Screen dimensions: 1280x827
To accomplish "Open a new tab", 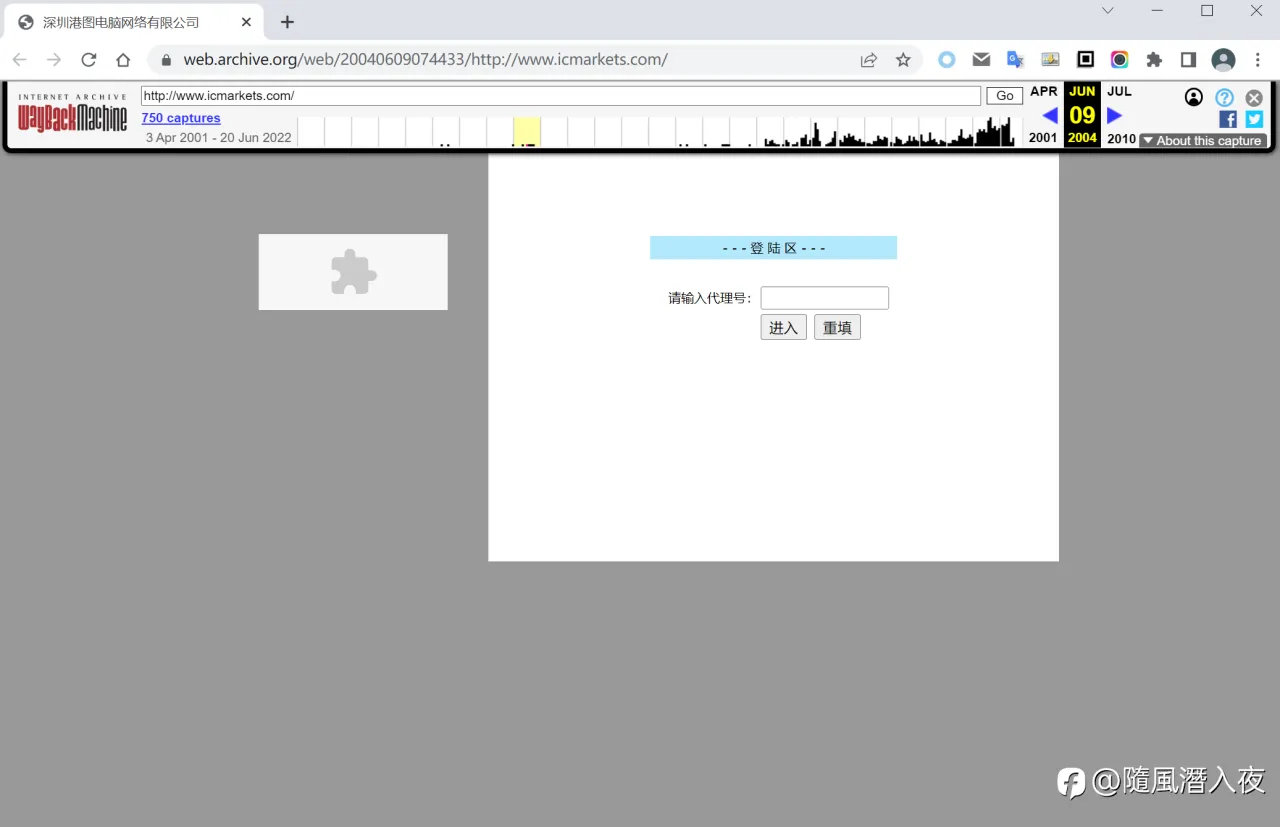I will tap(287, 22).
